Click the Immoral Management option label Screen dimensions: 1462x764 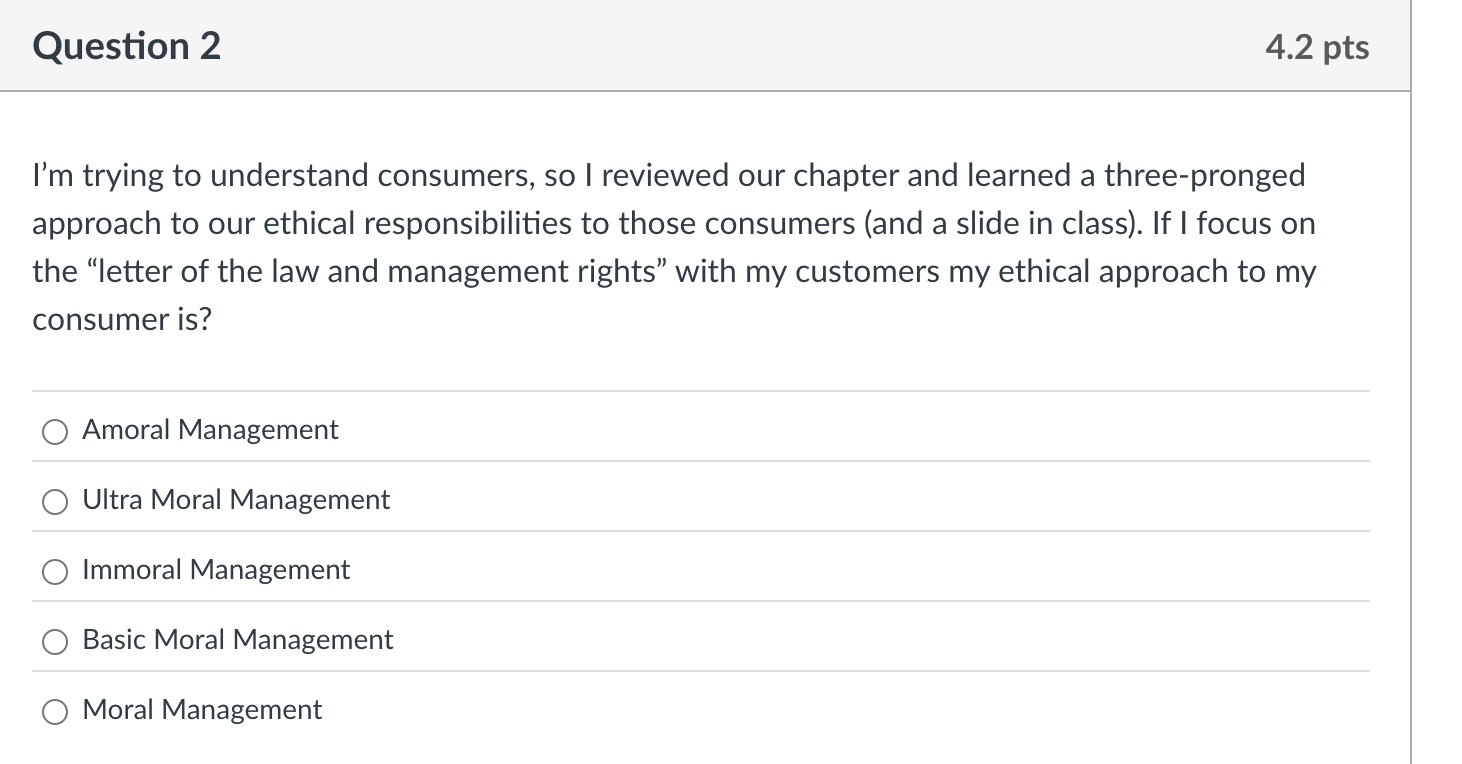[x=215, y=570]
